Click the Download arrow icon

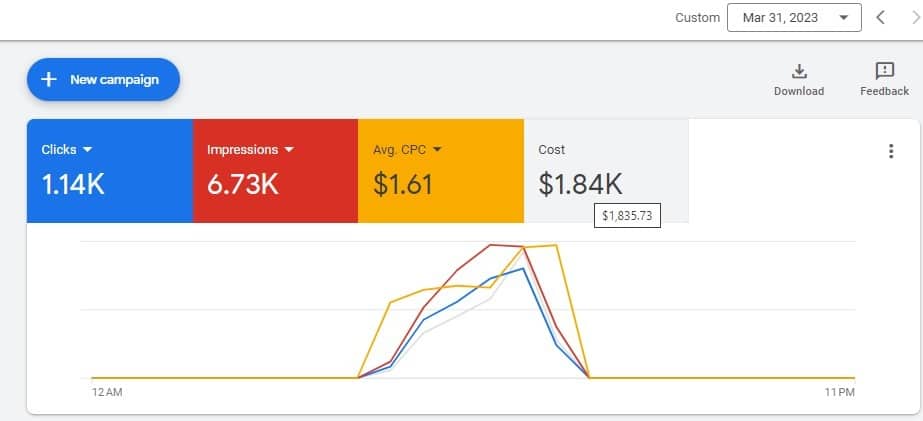[798, 71]
